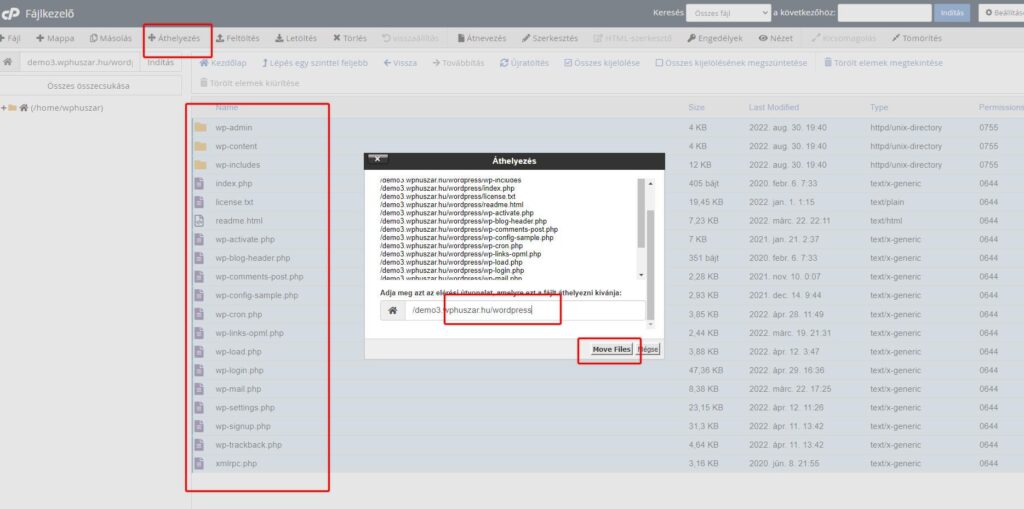Screen dimensions: 1024x509
Task: Click the Másolás copy icon
Action: click(x=94, y=39)
